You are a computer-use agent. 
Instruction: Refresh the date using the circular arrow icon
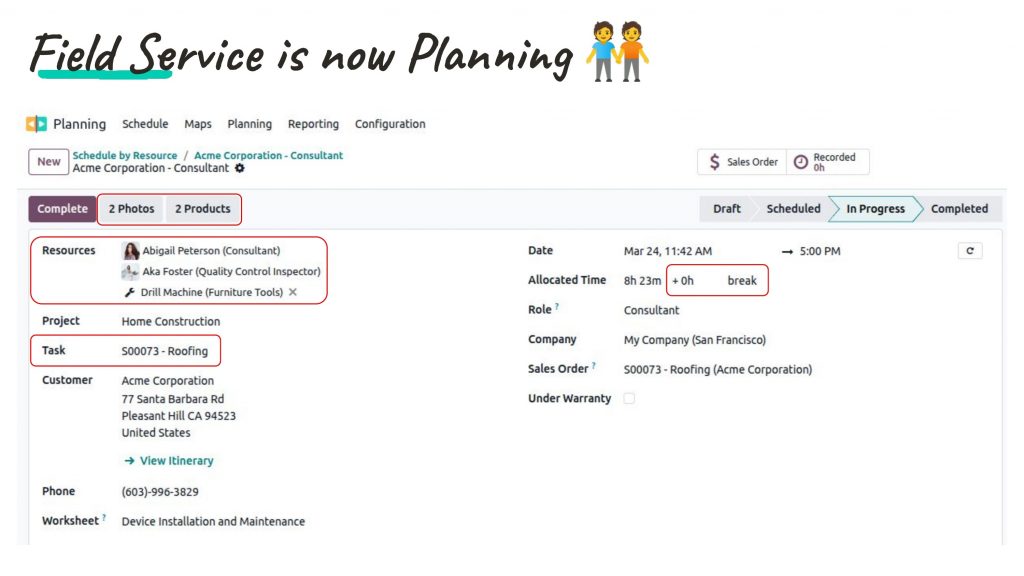tap(968, 251)
